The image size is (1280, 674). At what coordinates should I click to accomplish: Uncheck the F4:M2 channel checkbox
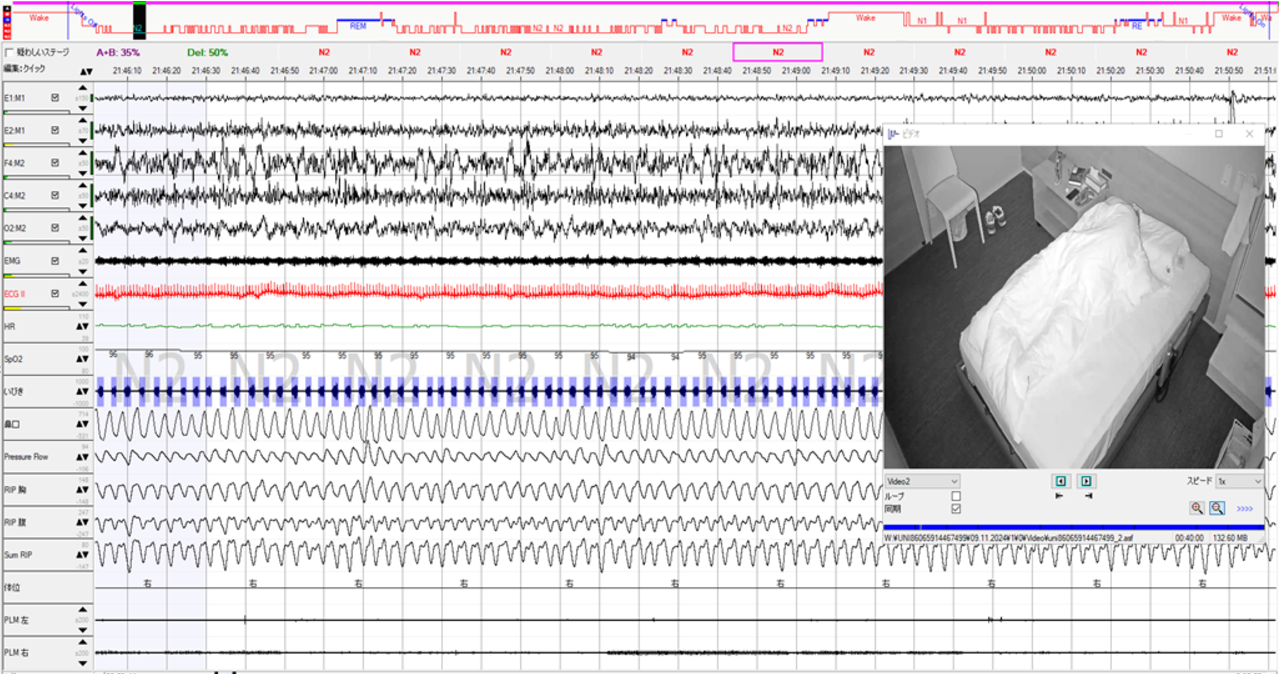(55, 163)
